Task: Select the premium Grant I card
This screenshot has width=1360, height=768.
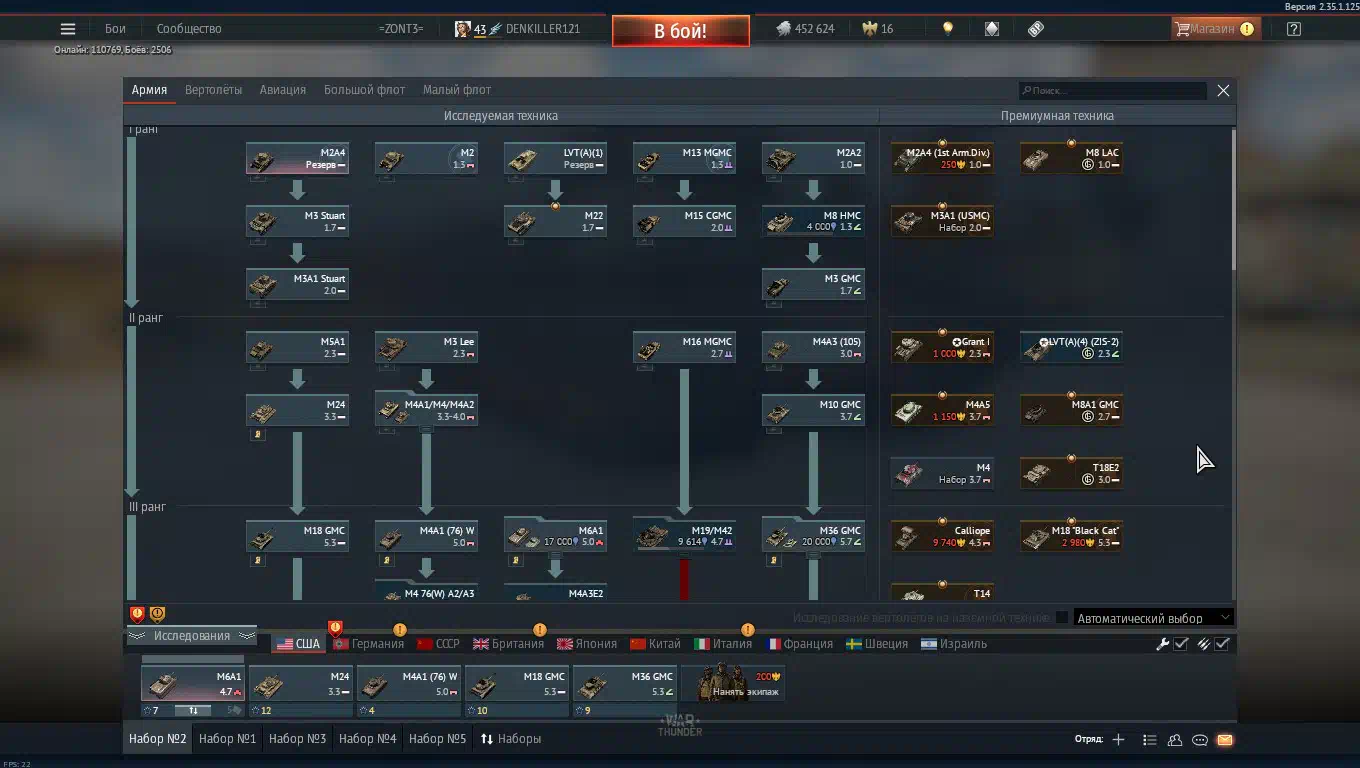Action: point(942,347)
